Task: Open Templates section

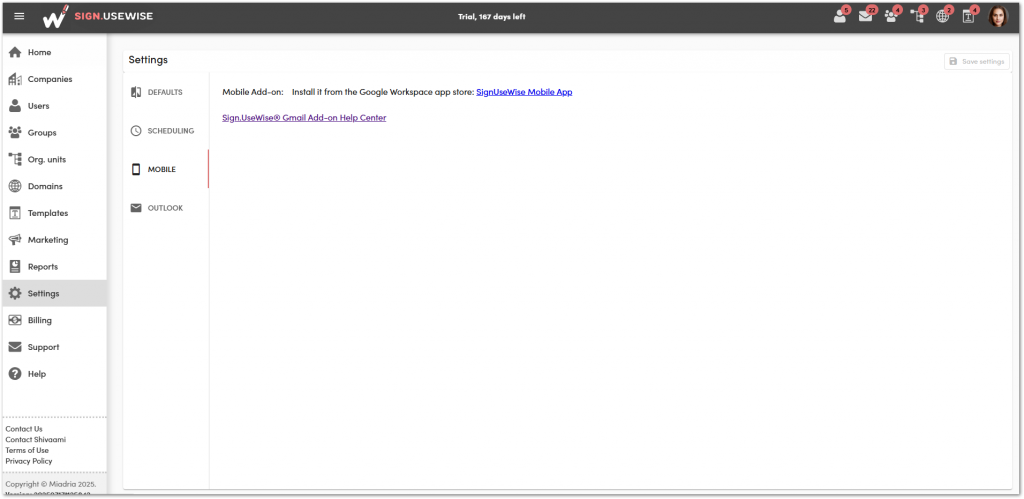Action: 54,213
